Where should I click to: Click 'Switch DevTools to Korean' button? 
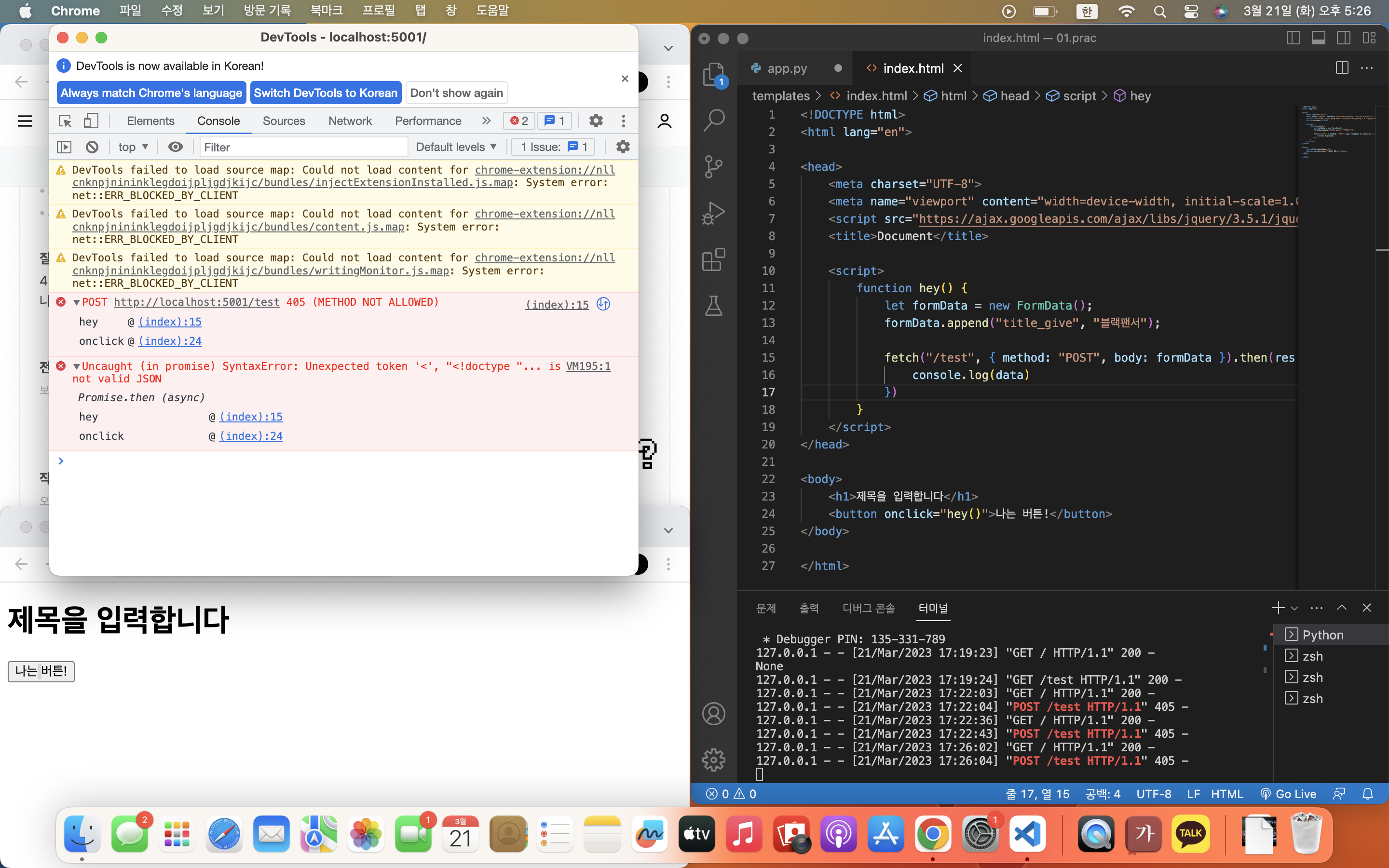click(x=326, y=93)
